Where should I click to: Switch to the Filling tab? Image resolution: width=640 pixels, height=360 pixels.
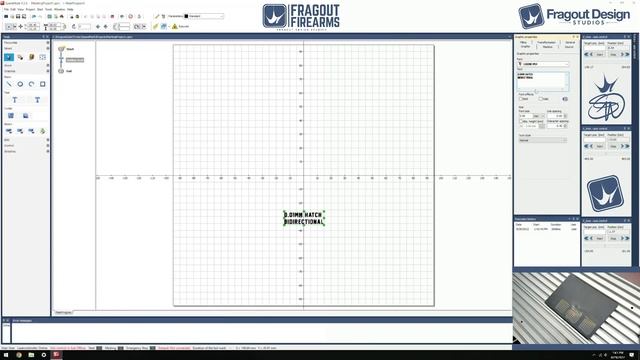523,42
